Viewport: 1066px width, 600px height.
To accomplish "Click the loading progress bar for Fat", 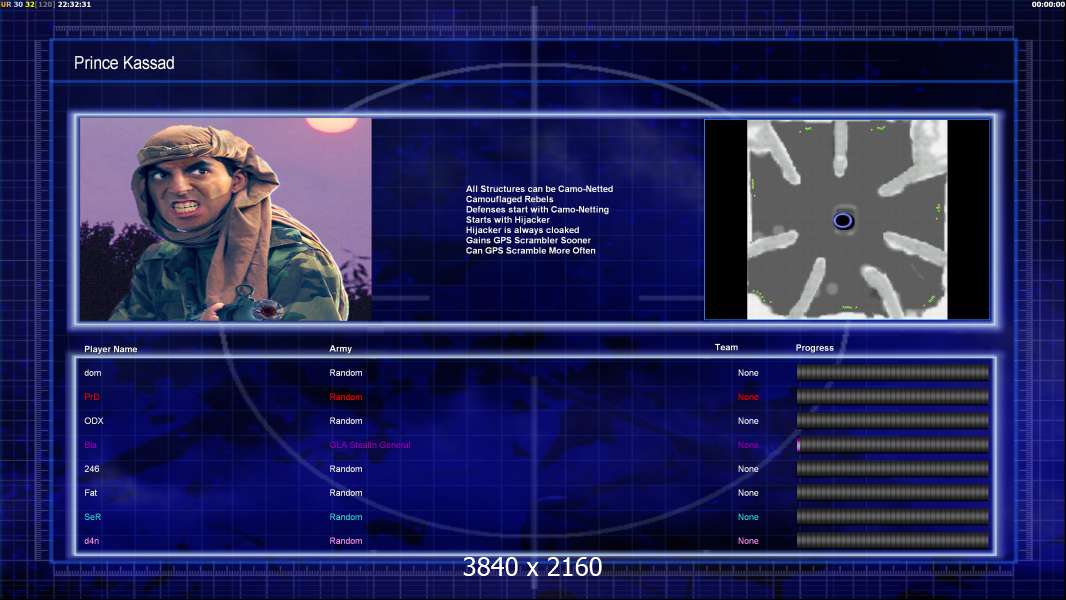I will coord(893,492).
